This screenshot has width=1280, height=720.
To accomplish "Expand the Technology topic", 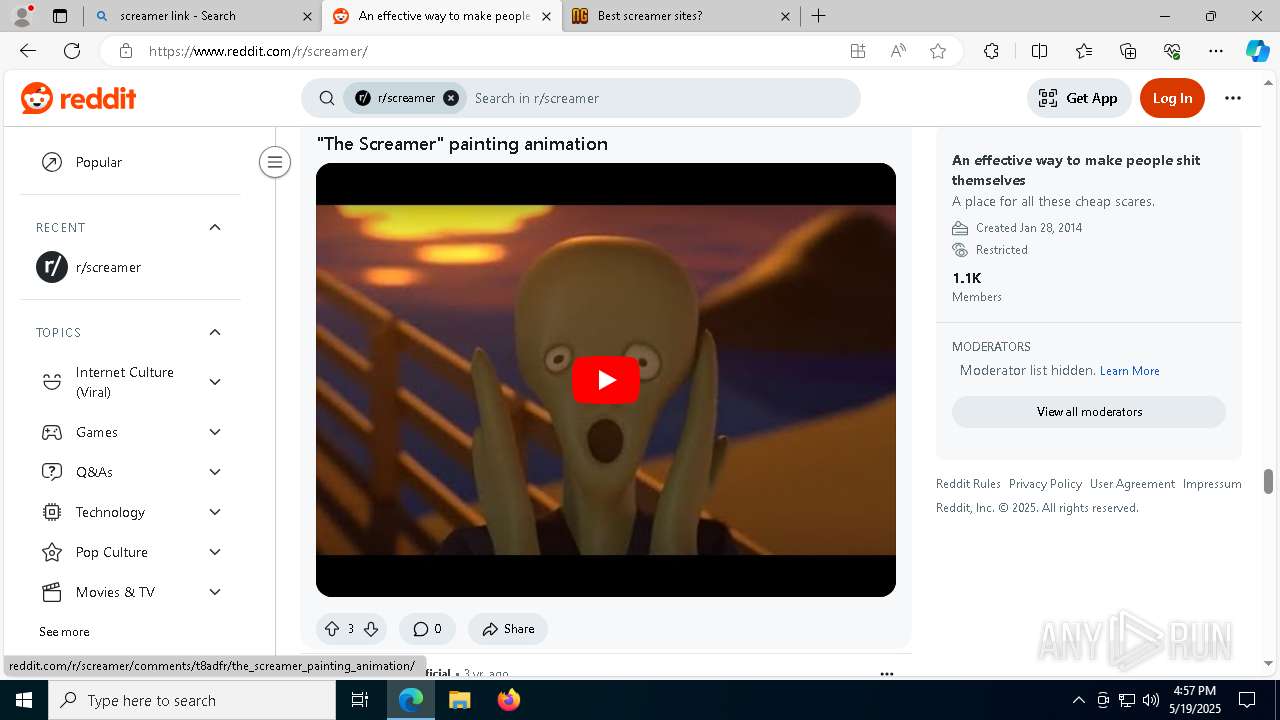I will [x=215, y=512].
